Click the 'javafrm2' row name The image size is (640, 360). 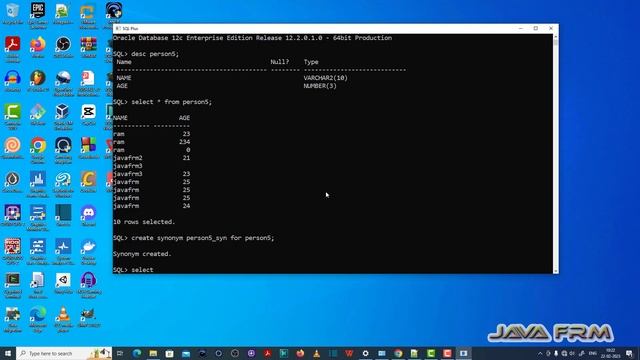128,158
